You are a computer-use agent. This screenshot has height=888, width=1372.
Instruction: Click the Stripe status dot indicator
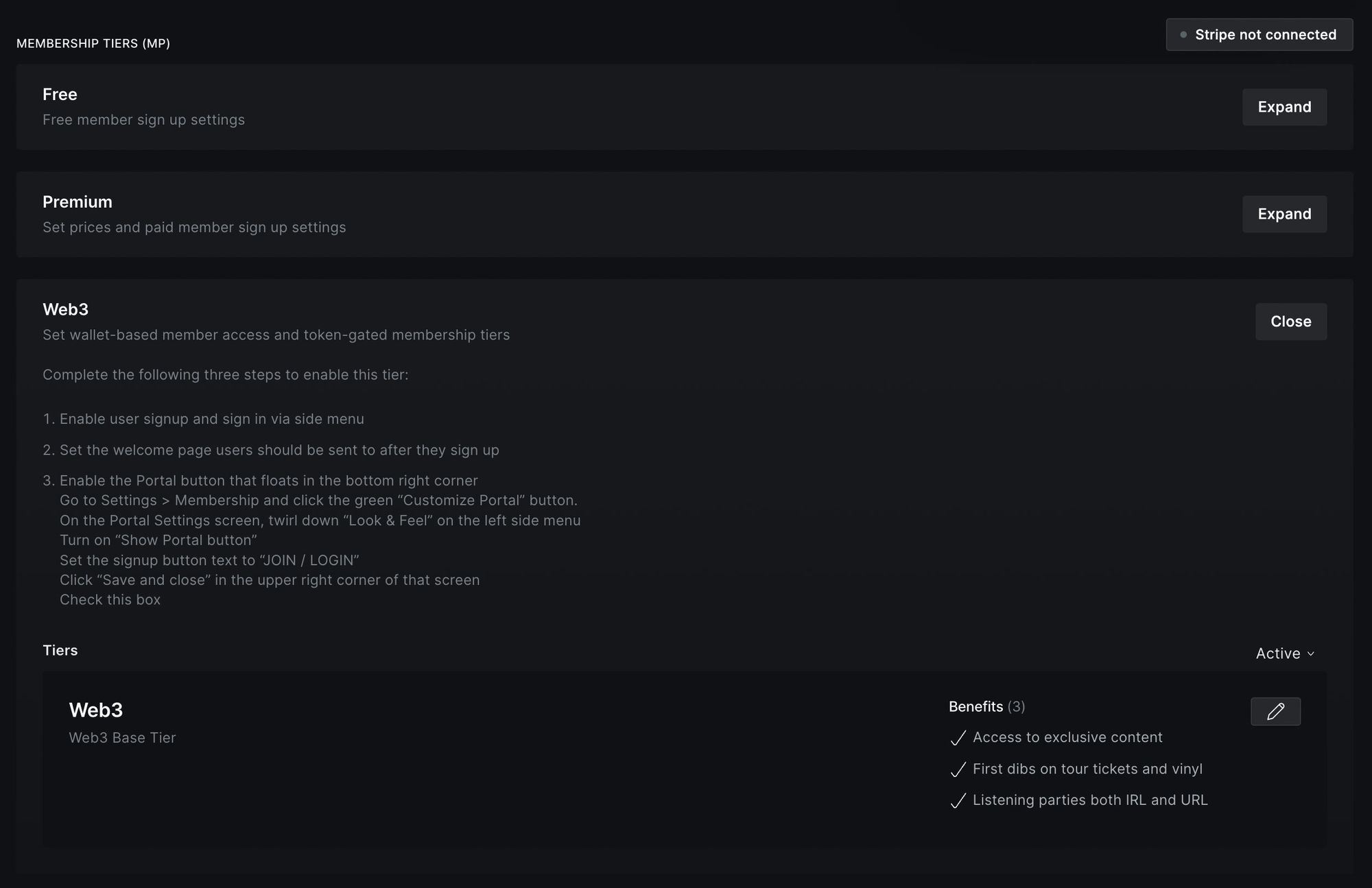(x=1183, y=35)
